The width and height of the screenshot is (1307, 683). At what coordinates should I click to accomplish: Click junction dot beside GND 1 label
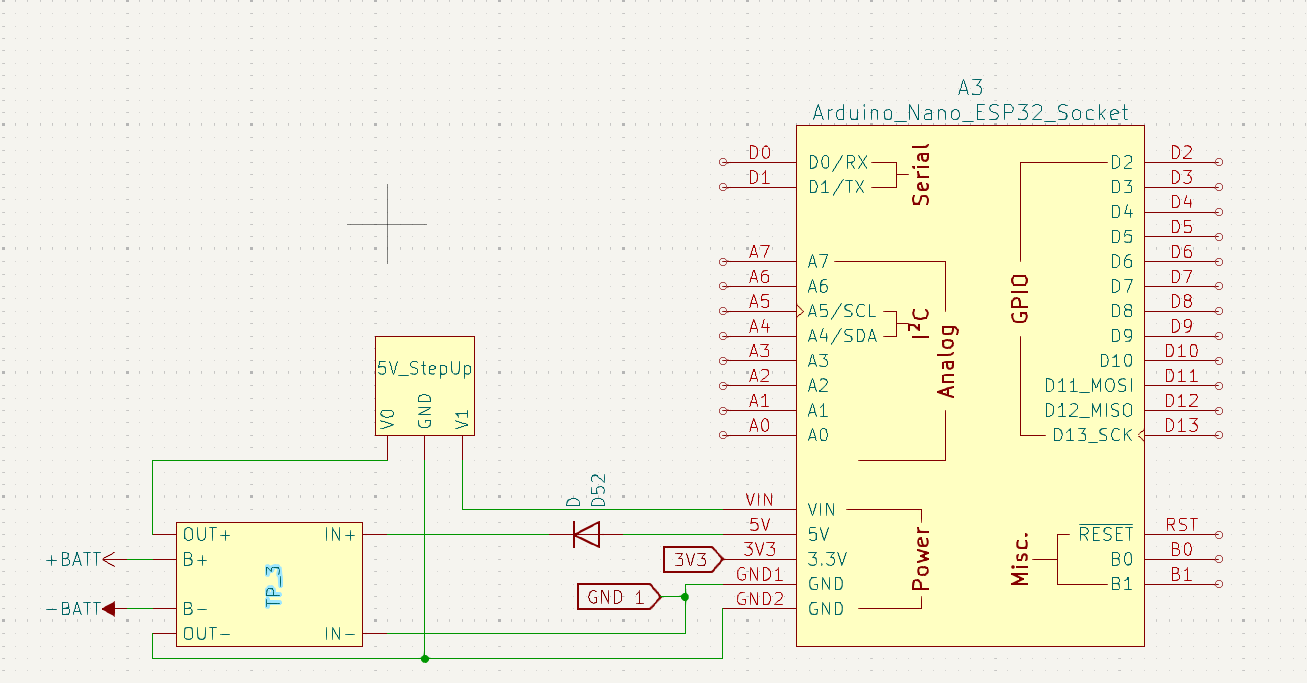click(x=685, y=597)
